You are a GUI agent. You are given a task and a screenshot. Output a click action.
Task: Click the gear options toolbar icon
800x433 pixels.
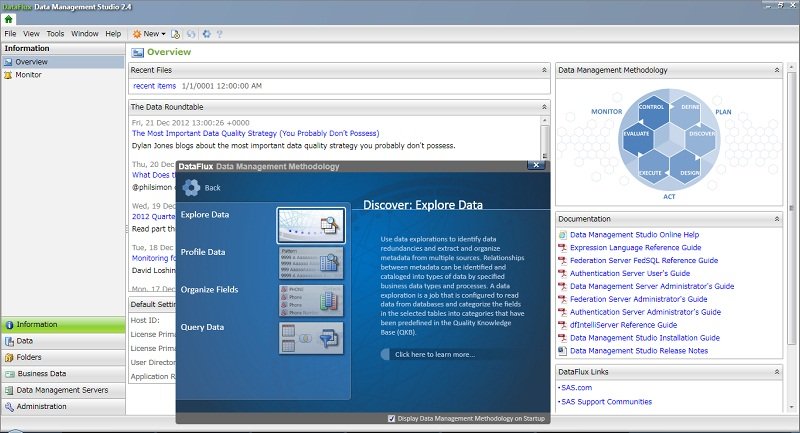[x=206, y=34]
